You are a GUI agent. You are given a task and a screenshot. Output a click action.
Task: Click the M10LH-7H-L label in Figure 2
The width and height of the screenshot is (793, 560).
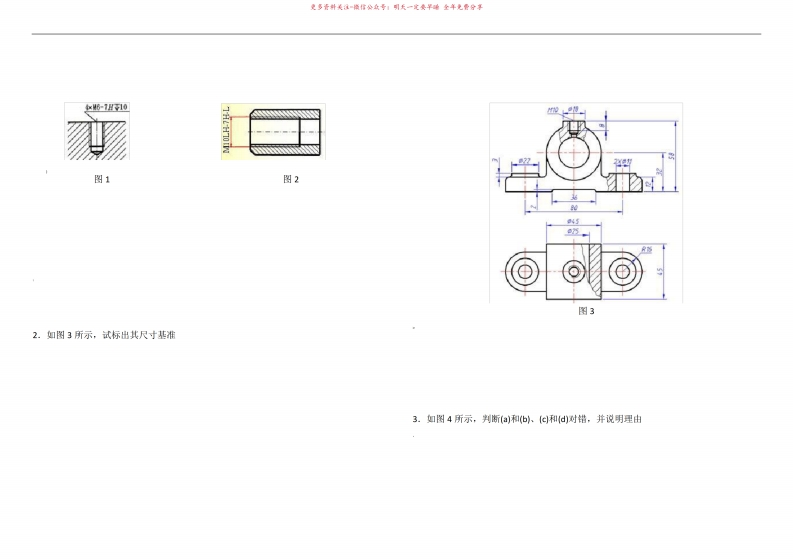(226, 131)
